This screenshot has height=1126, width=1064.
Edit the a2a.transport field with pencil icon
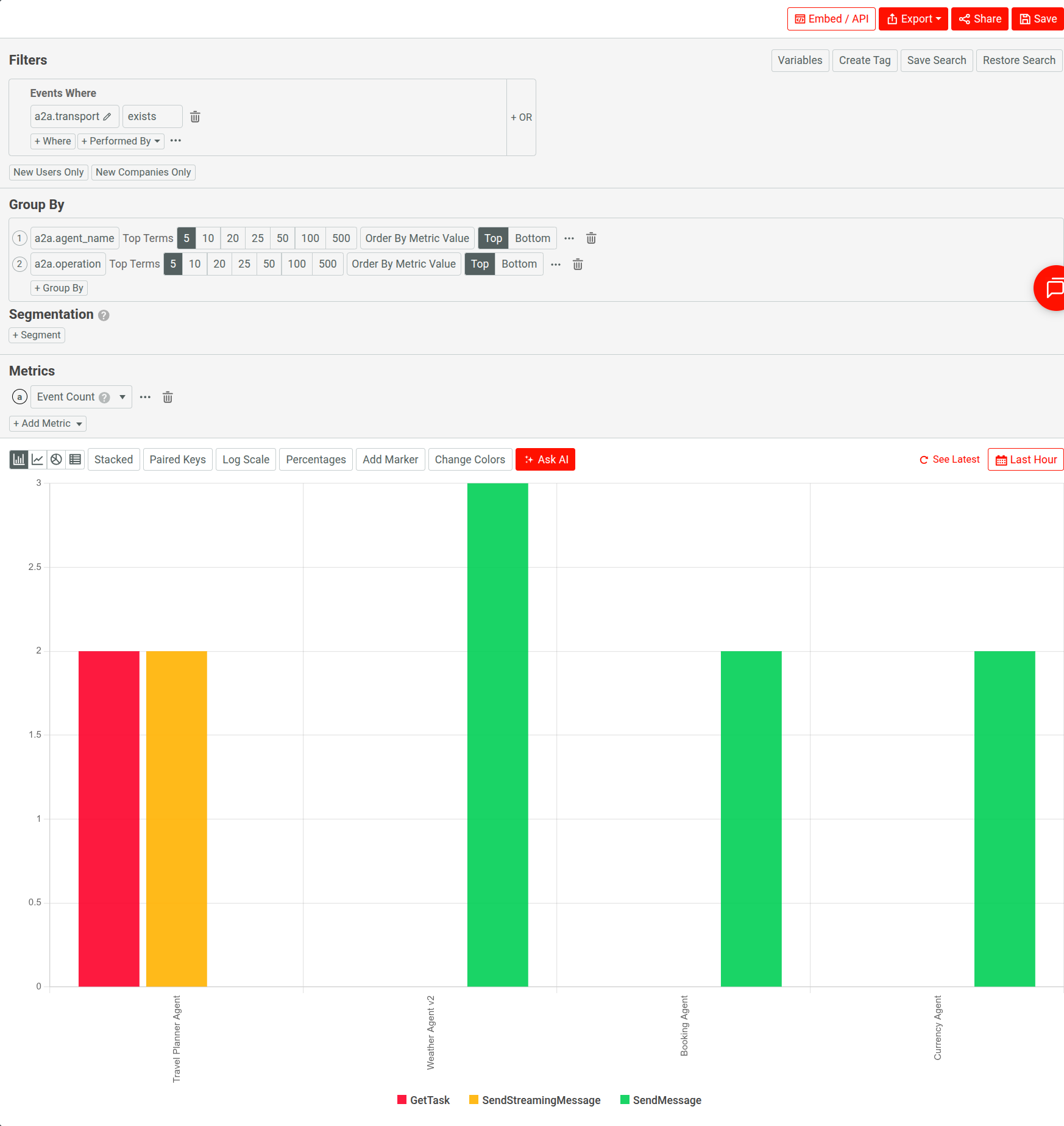tap(107, 116)
